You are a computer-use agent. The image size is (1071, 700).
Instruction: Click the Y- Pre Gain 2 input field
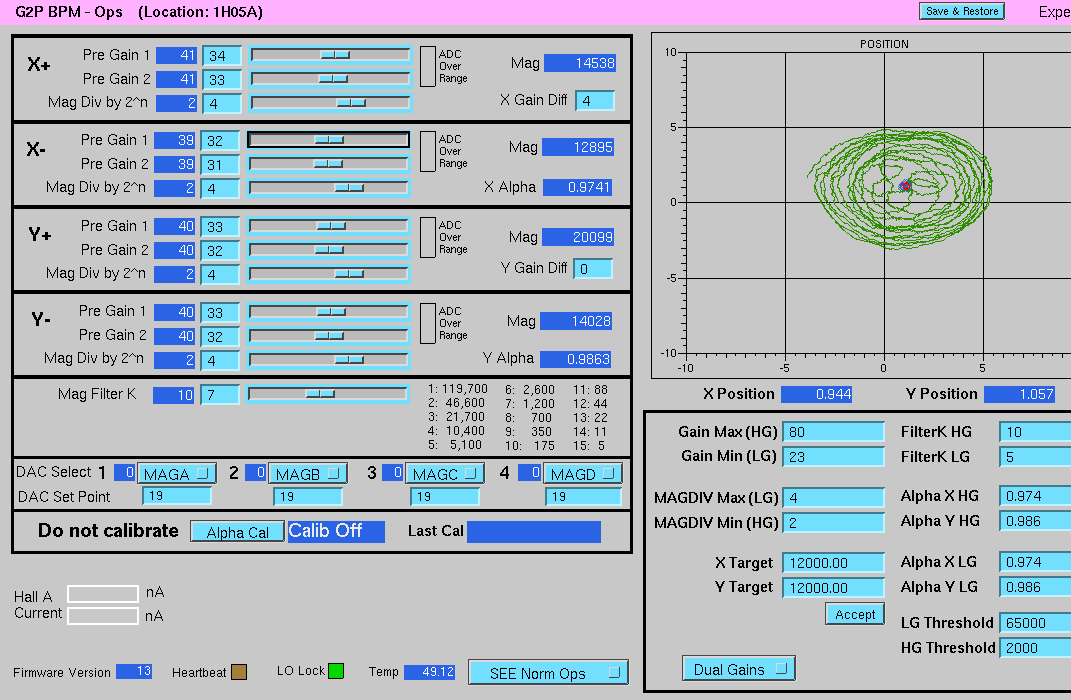click(220, 336)
